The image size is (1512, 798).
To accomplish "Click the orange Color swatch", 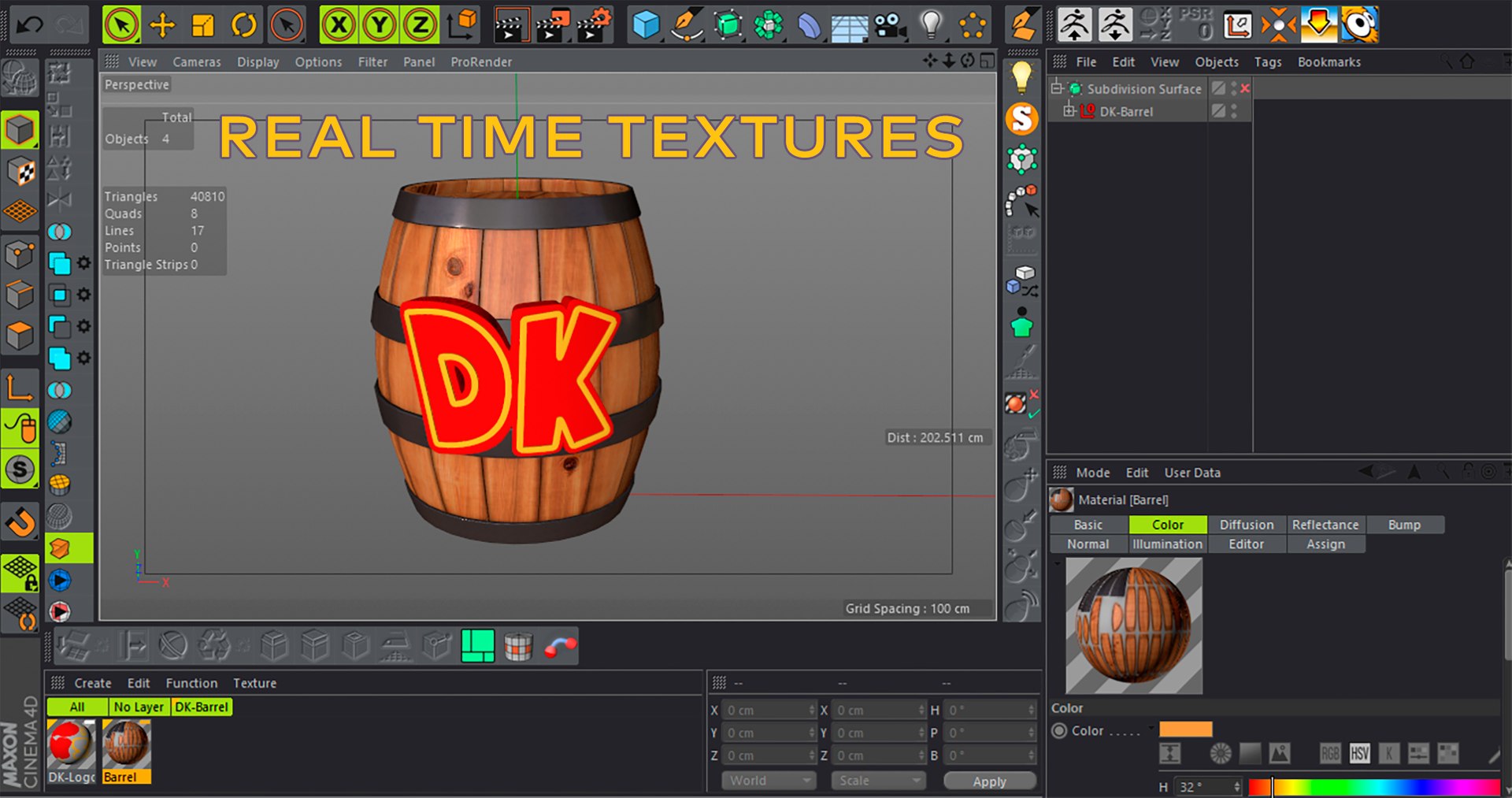I will coord(1186,729).
